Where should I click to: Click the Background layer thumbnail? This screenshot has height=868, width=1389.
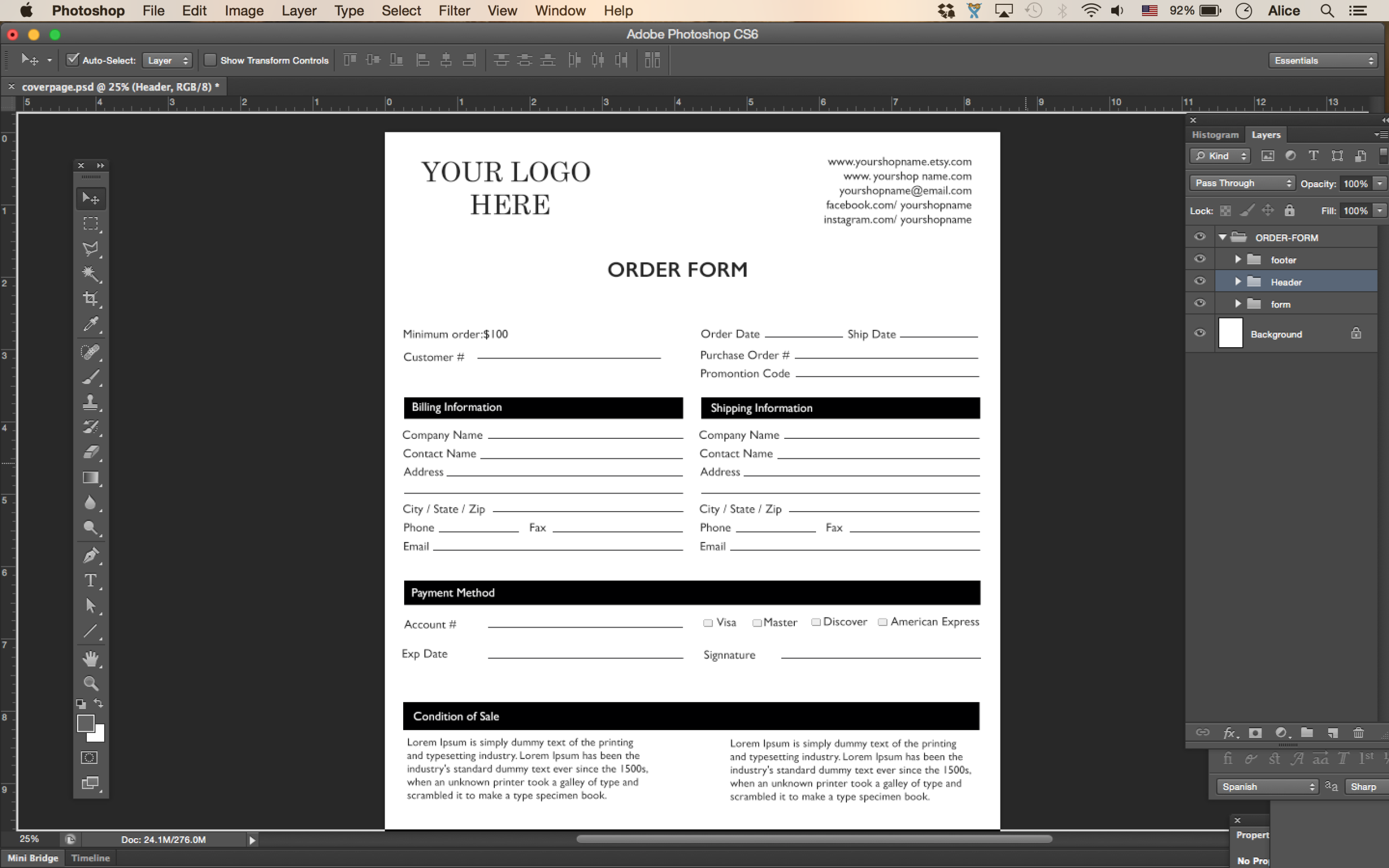(1230, 334)
